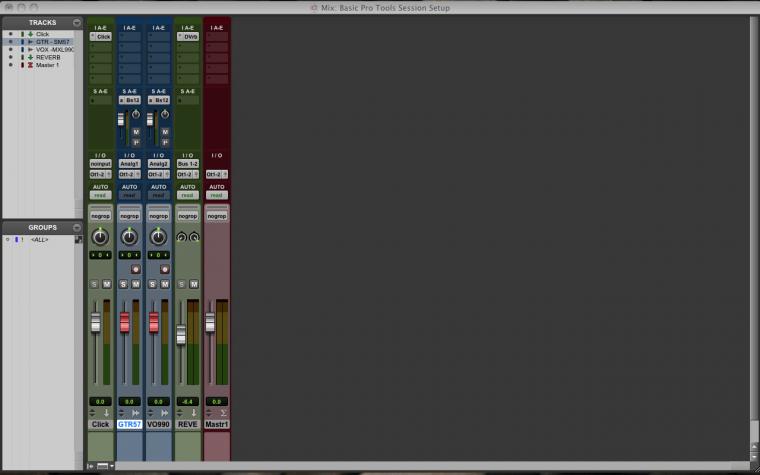760x475 pixels.
Task: Open the 'nogrop' group selector on Master 1 track
Action: (217, 216)
